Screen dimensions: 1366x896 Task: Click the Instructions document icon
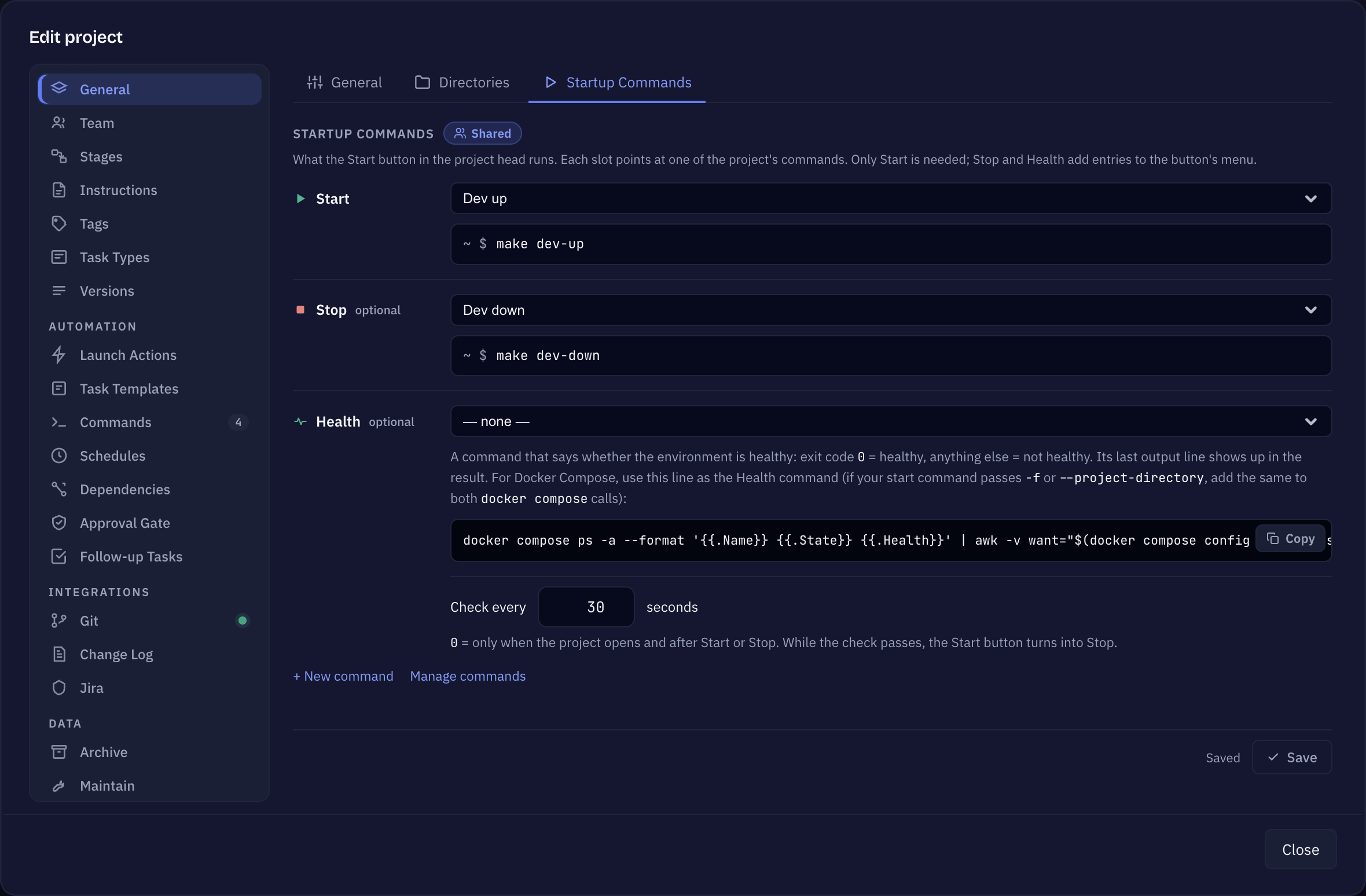tap(58, 190)
